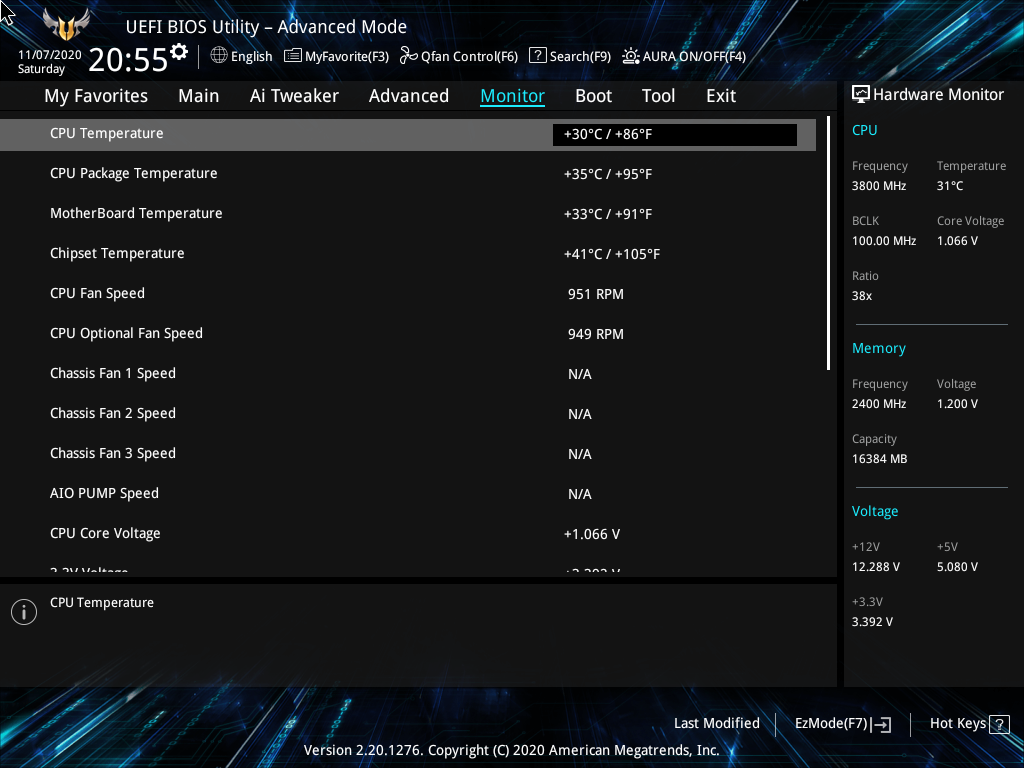1024x768 pixels.
Task: Select the CPU Temperature row
Action: pos(408,135)
